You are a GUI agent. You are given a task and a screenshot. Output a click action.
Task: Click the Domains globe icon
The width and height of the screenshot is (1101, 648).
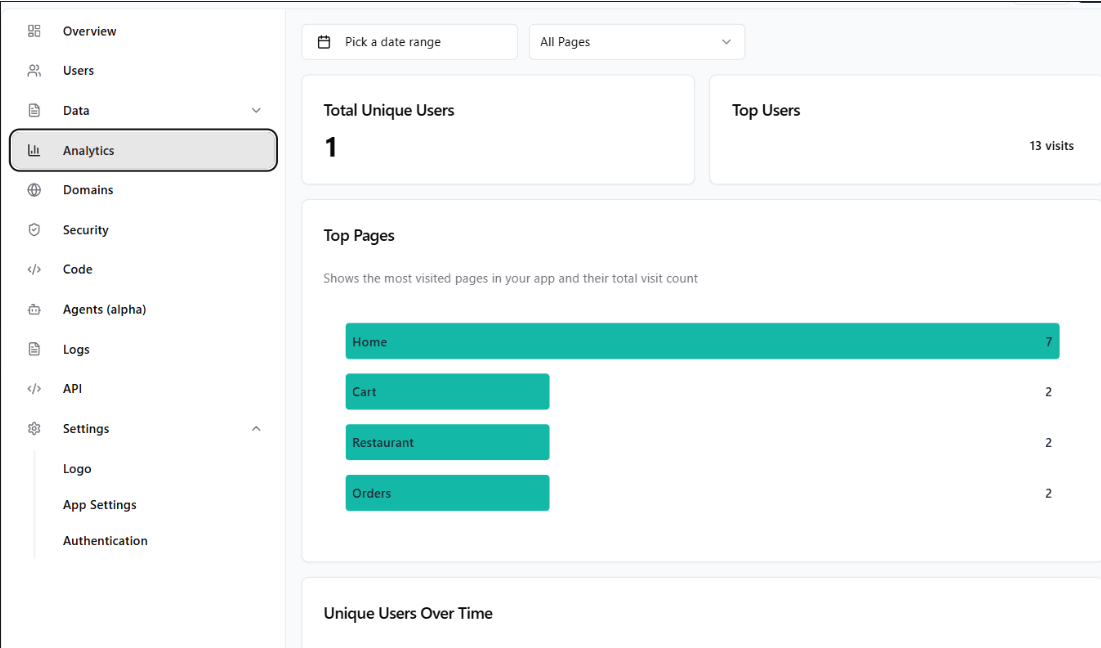pos(33,189)
